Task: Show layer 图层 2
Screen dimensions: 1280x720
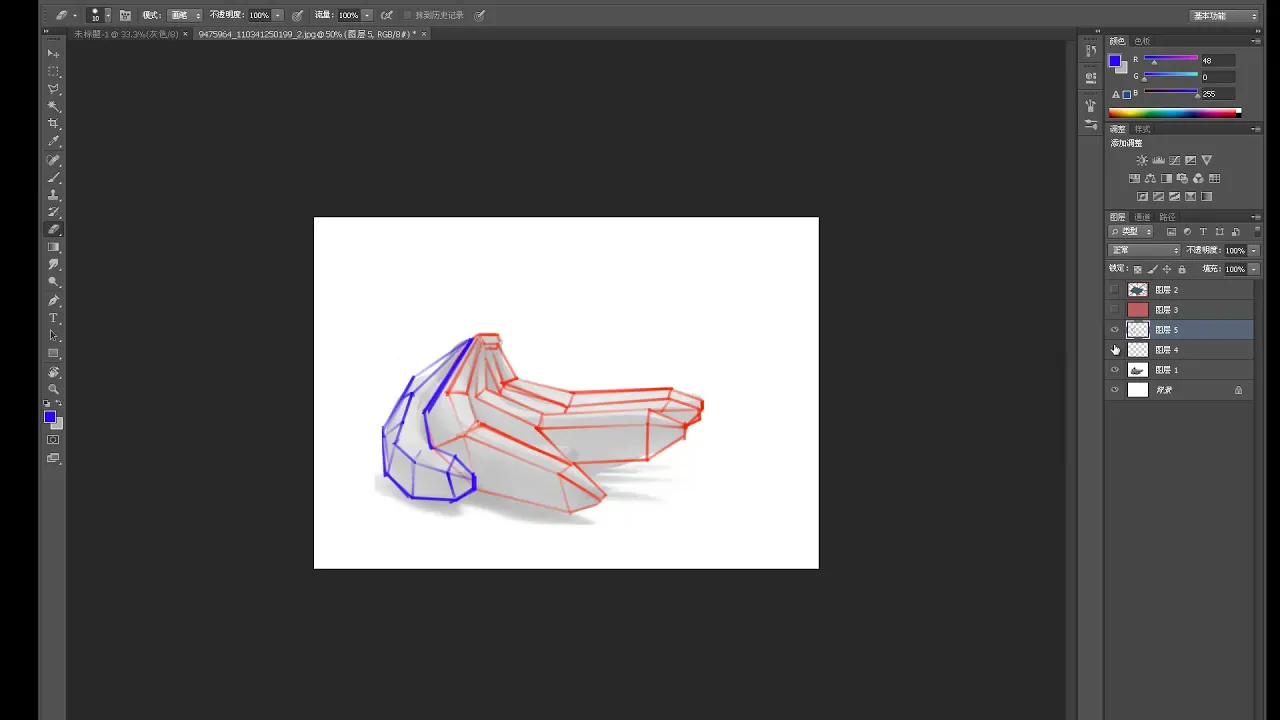Action: pos(1115,290)
